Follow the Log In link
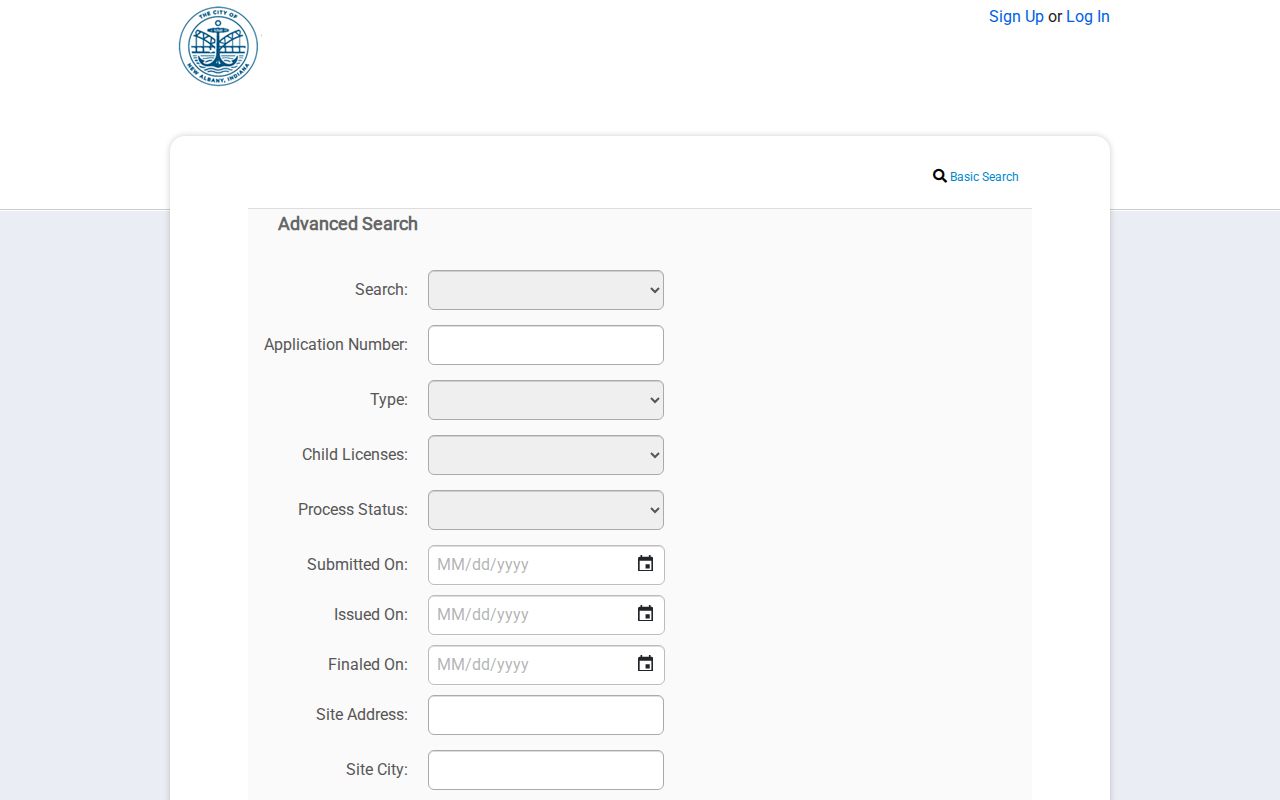The height and width of the screenshot is (800, 1280). 1088,16
